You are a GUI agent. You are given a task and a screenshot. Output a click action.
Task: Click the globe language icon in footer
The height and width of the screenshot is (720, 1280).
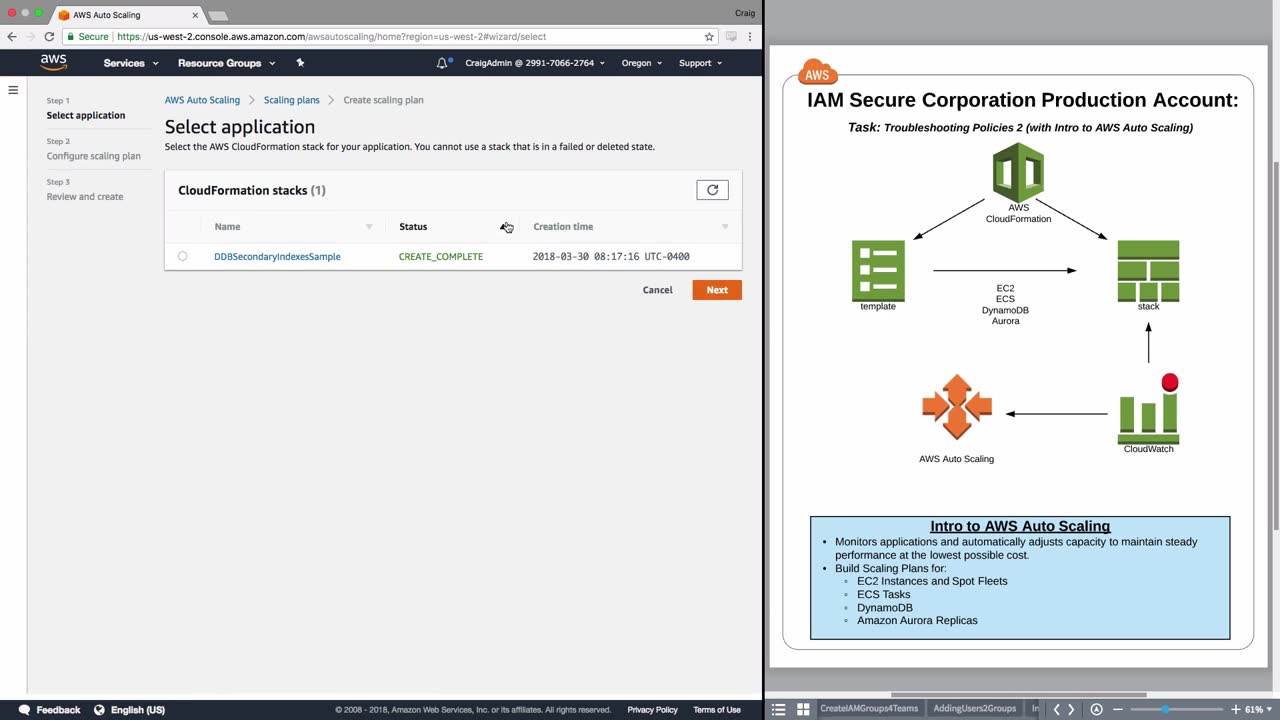[x=99, y=710]
